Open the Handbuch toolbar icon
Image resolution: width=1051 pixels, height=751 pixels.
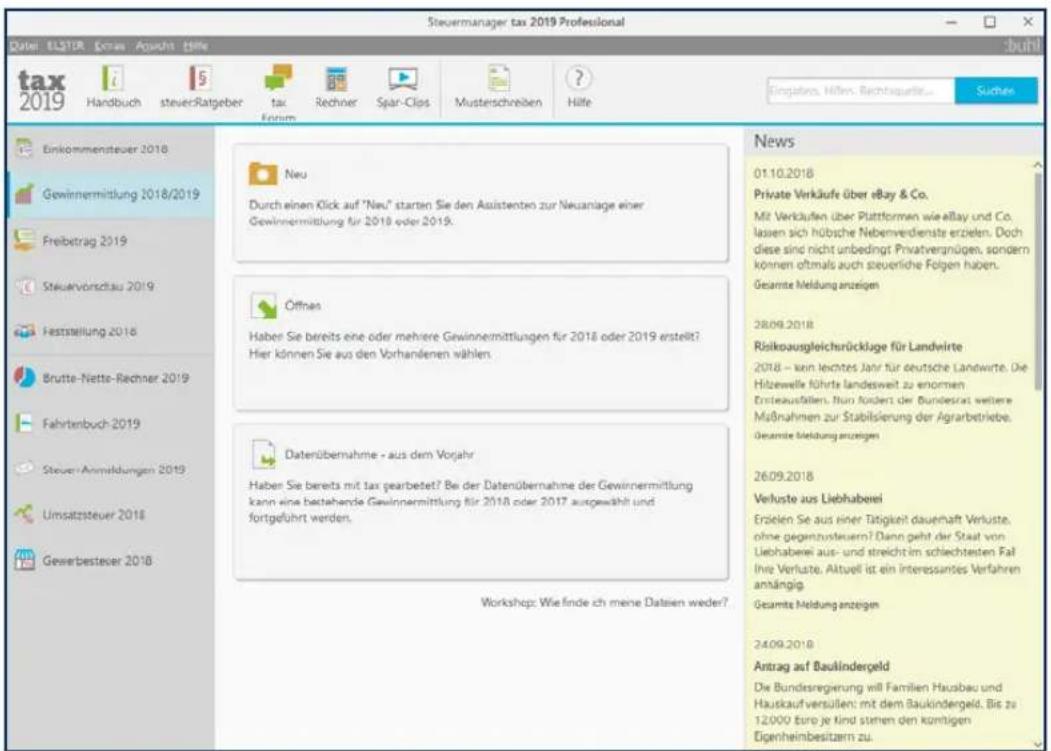(113, 78)
